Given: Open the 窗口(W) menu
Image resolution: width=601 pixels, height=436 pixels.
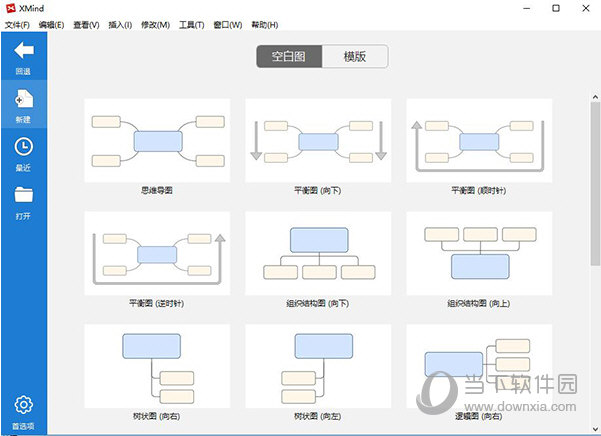Looking at the screenshot, I should coord(228,25).
